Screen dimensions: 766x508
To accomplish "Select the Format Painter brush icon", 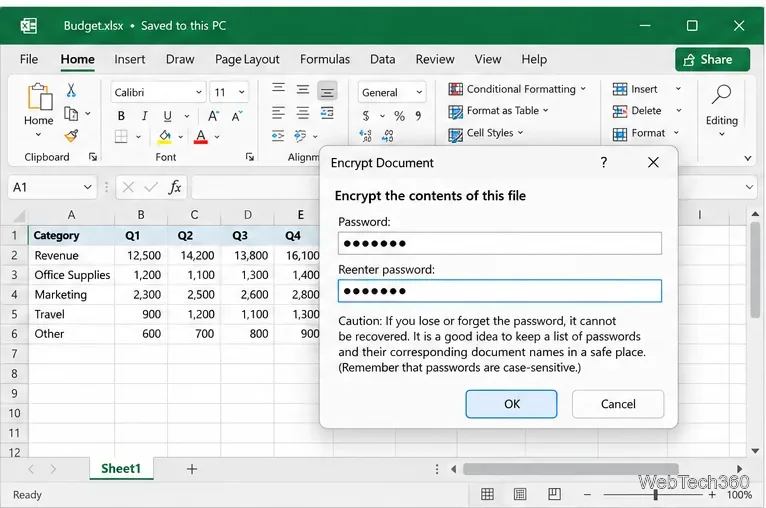I will pos(71,136).
